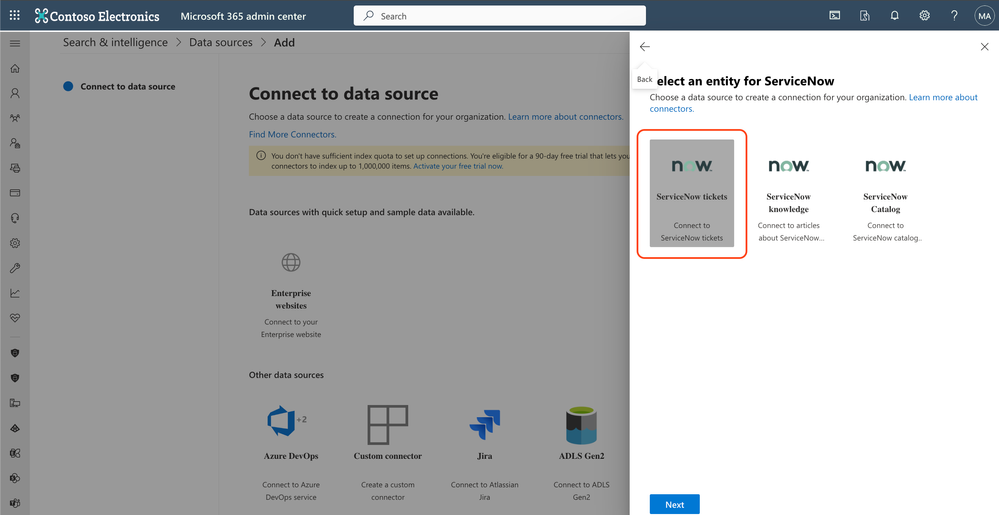
Task: Open Users icon in sidebar
Action: tap(15, 93)
